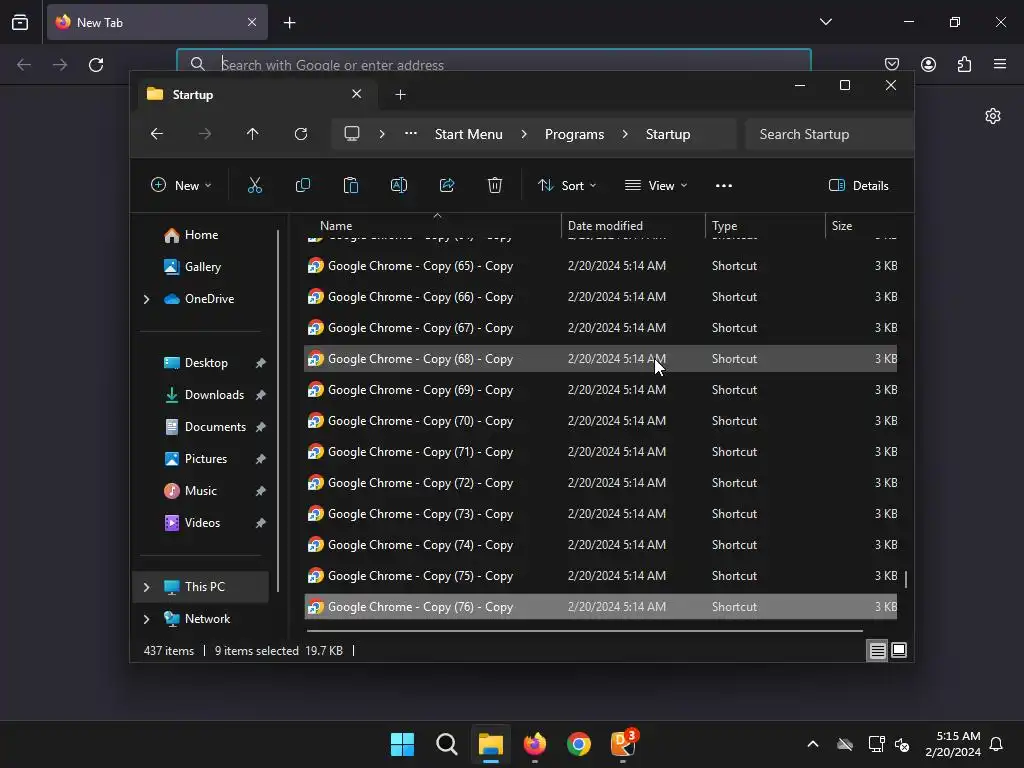Open the View dropdown menu
Image resolution: width=1024 pixels, height=768 pixels.
(x=656, y=185)
